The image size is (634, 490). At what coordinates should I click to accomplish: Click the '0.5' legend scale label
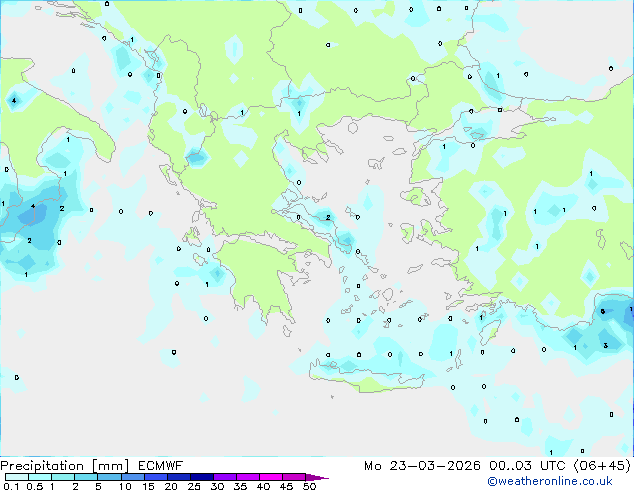coord(34,486)
